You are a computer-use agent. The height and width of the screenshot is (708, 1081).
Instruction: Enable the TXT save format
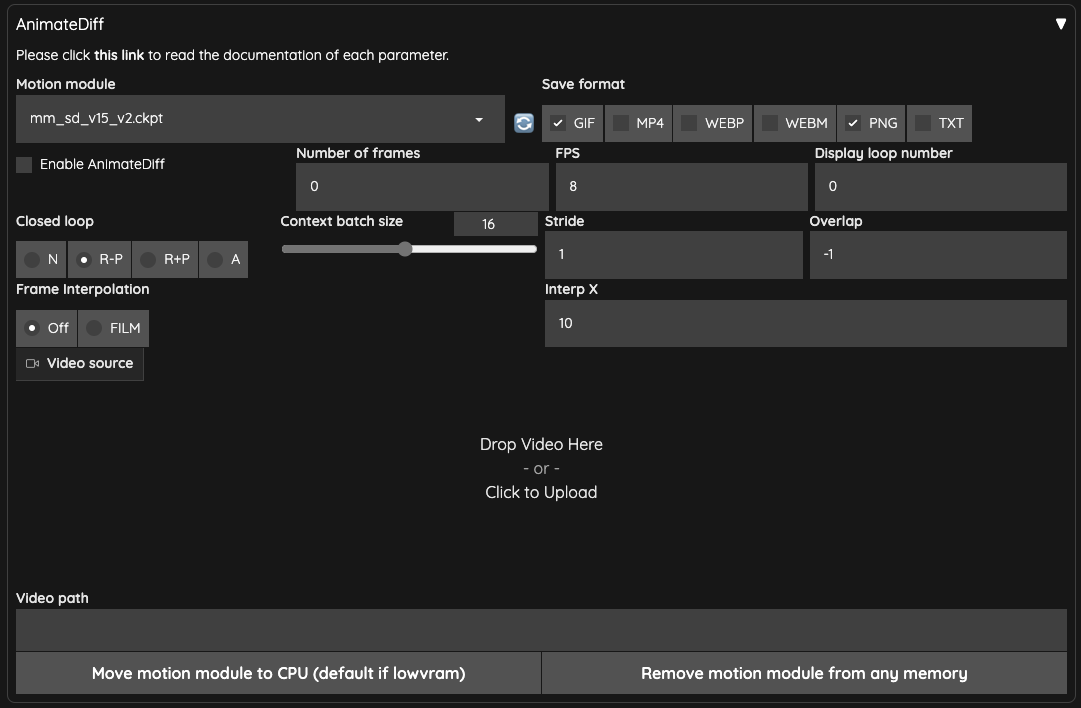(x=921, y=122)
